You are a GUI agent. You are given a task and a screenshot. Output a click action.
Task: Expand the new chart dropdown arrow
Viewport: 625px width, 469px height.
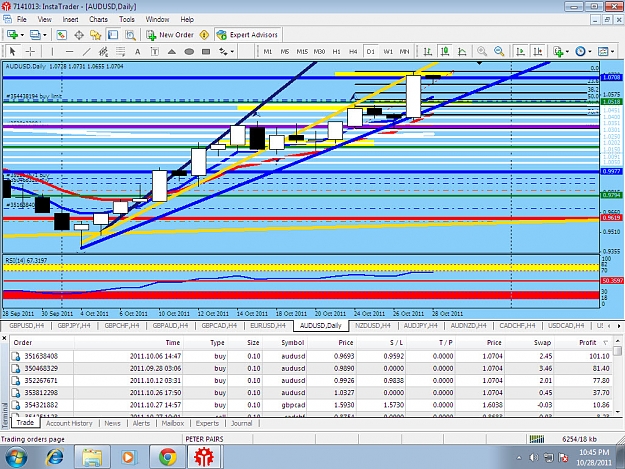[x=22, y=35]
